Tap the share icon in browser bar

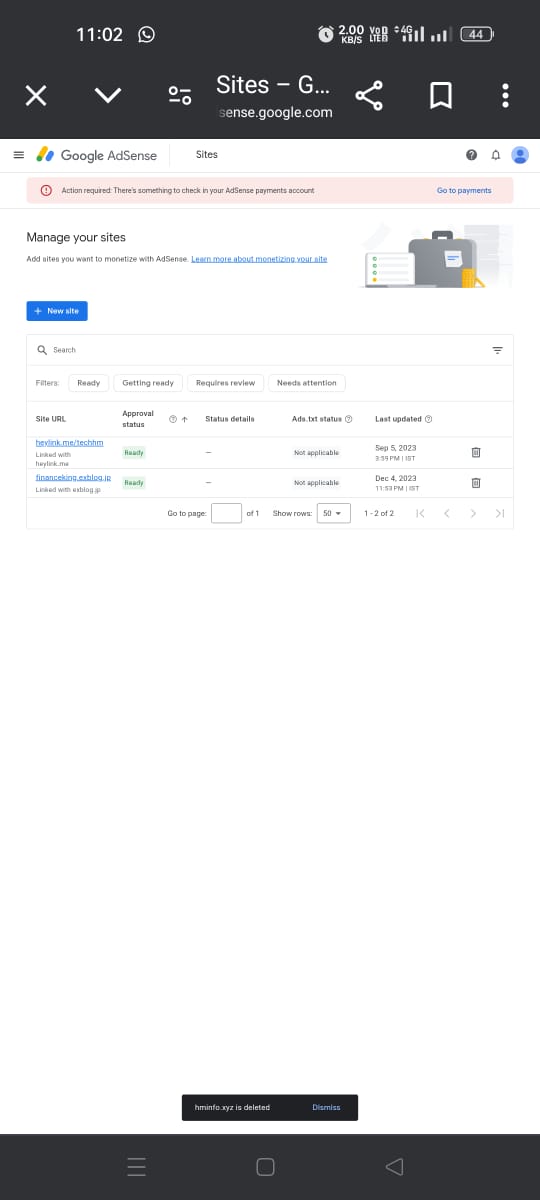pos(369,95)
